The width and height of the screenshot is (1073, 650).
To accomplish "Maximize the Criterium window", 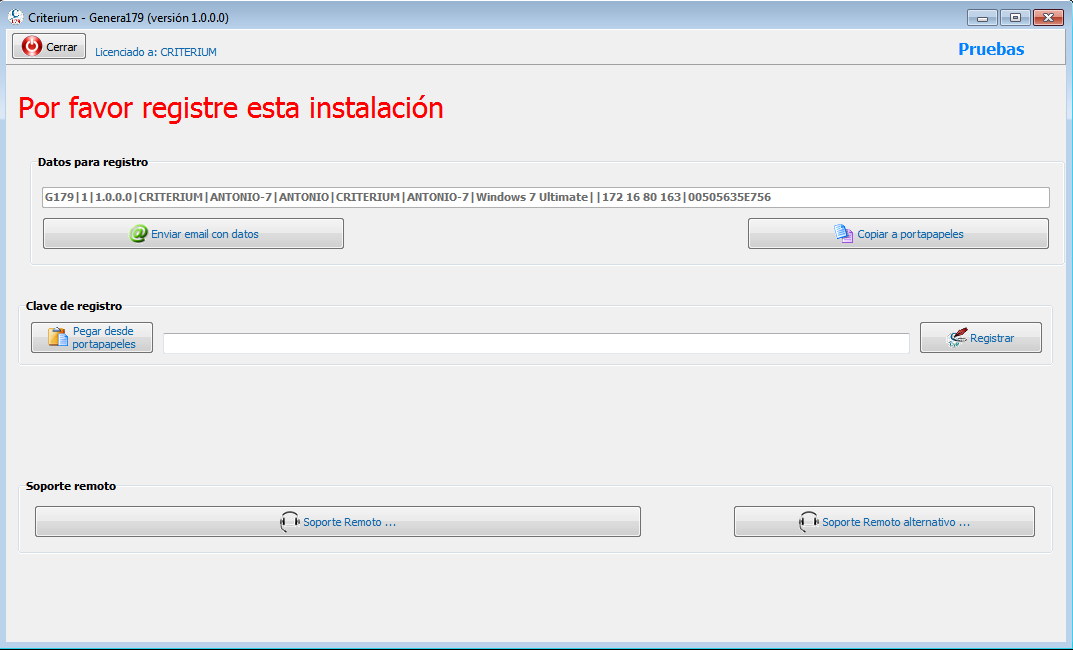I will 1015,18.
